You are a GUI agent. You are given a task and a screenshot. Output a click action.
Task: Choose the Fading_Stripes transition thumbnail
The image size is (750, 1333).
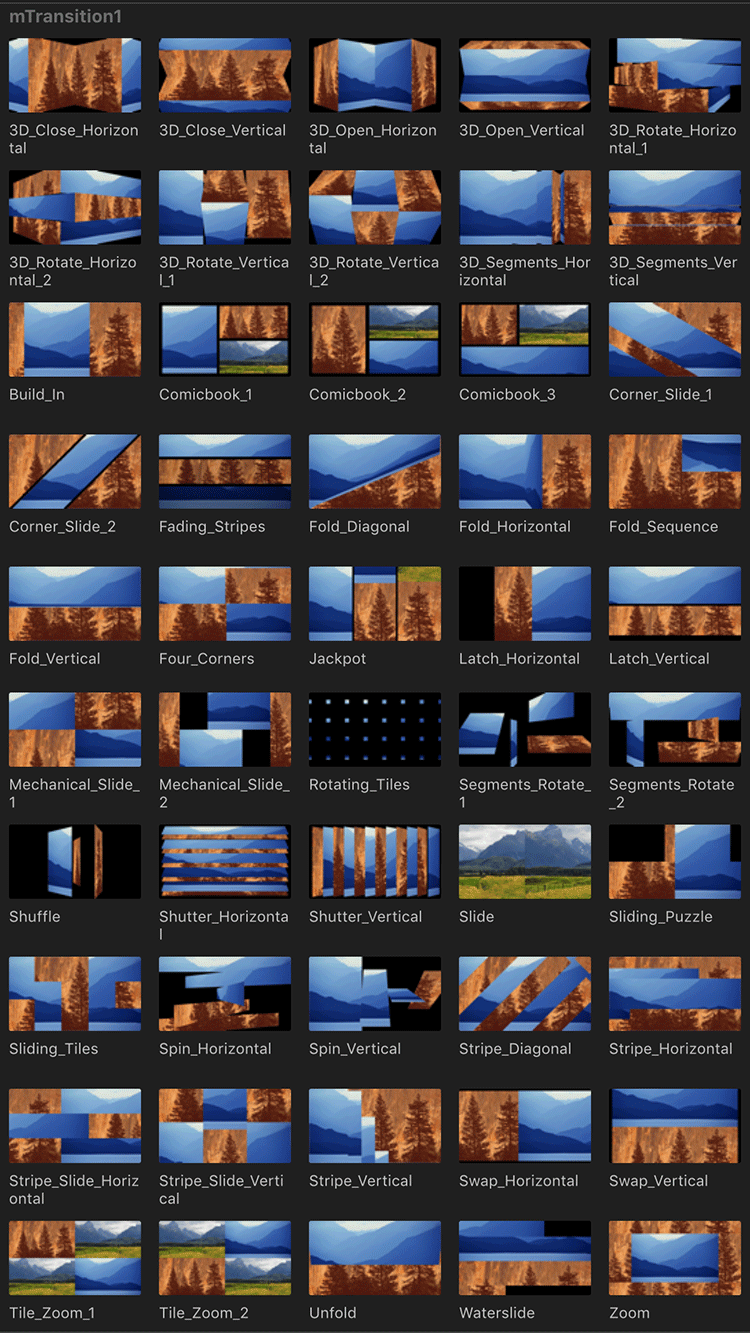pyautogui.click(x=225, y=471)
